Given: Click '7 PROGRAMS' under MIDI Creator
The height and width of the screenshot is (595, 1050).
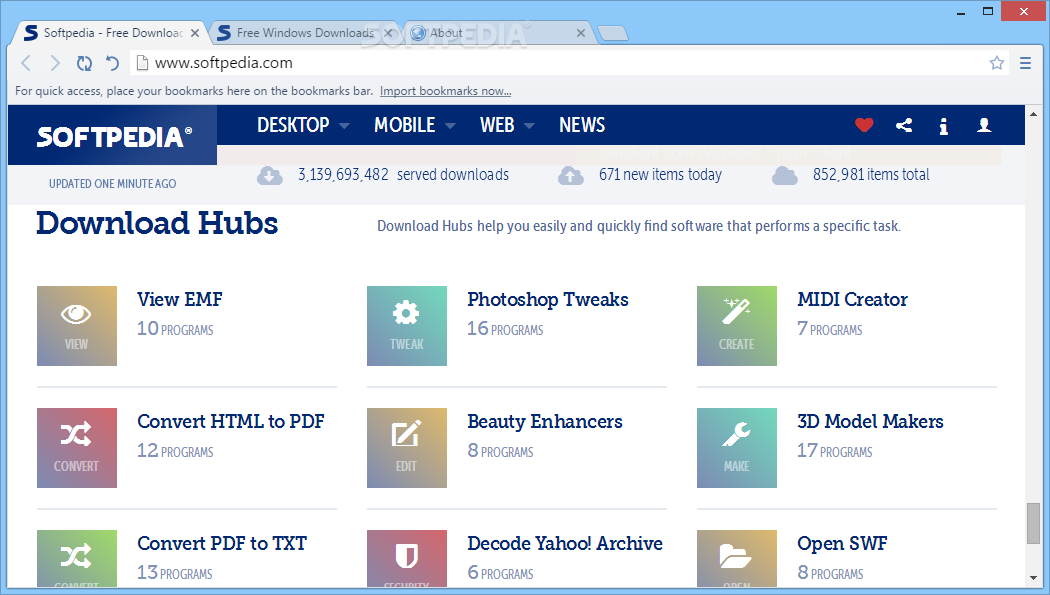Looking at the screenshot, I should [830, 329].
